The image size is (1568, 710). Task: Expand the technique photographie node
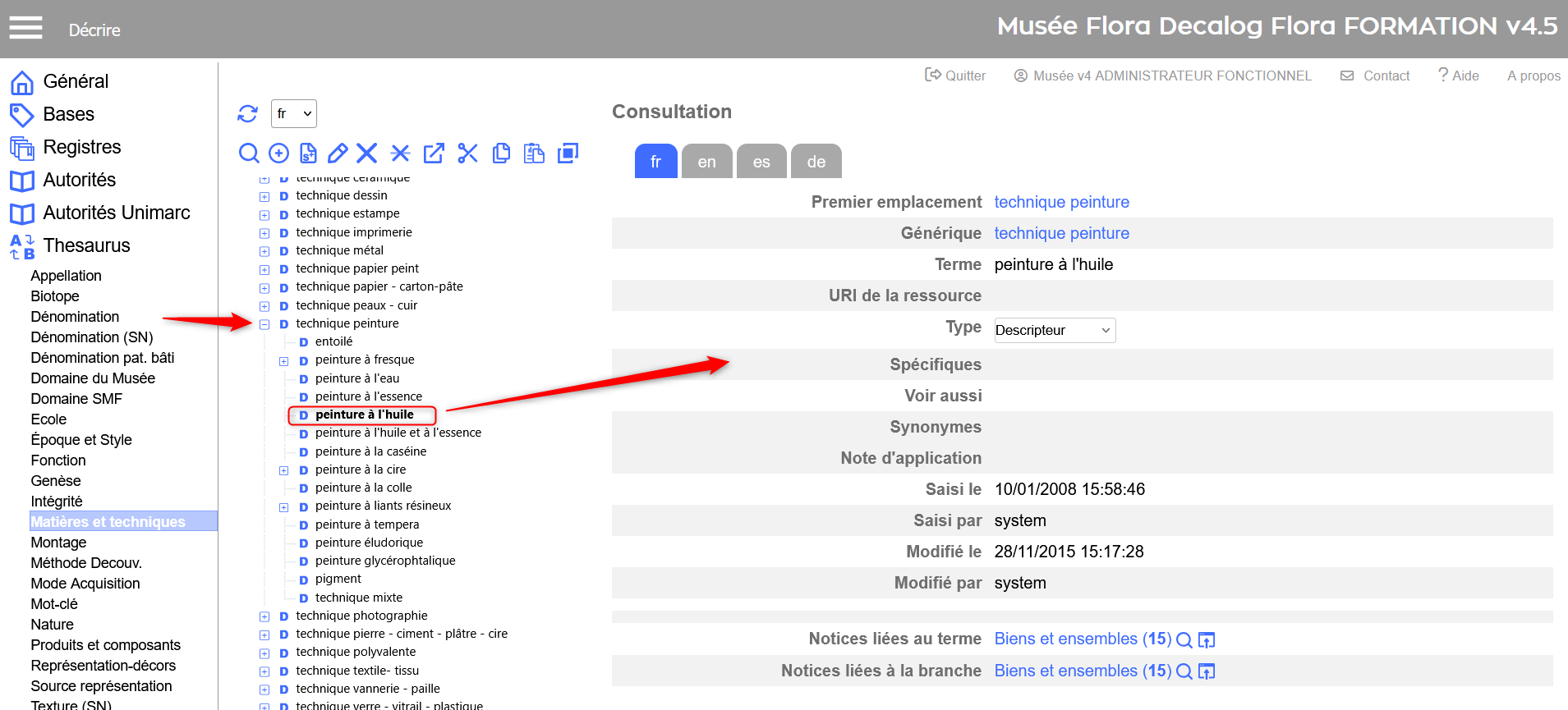coord(264,616)
